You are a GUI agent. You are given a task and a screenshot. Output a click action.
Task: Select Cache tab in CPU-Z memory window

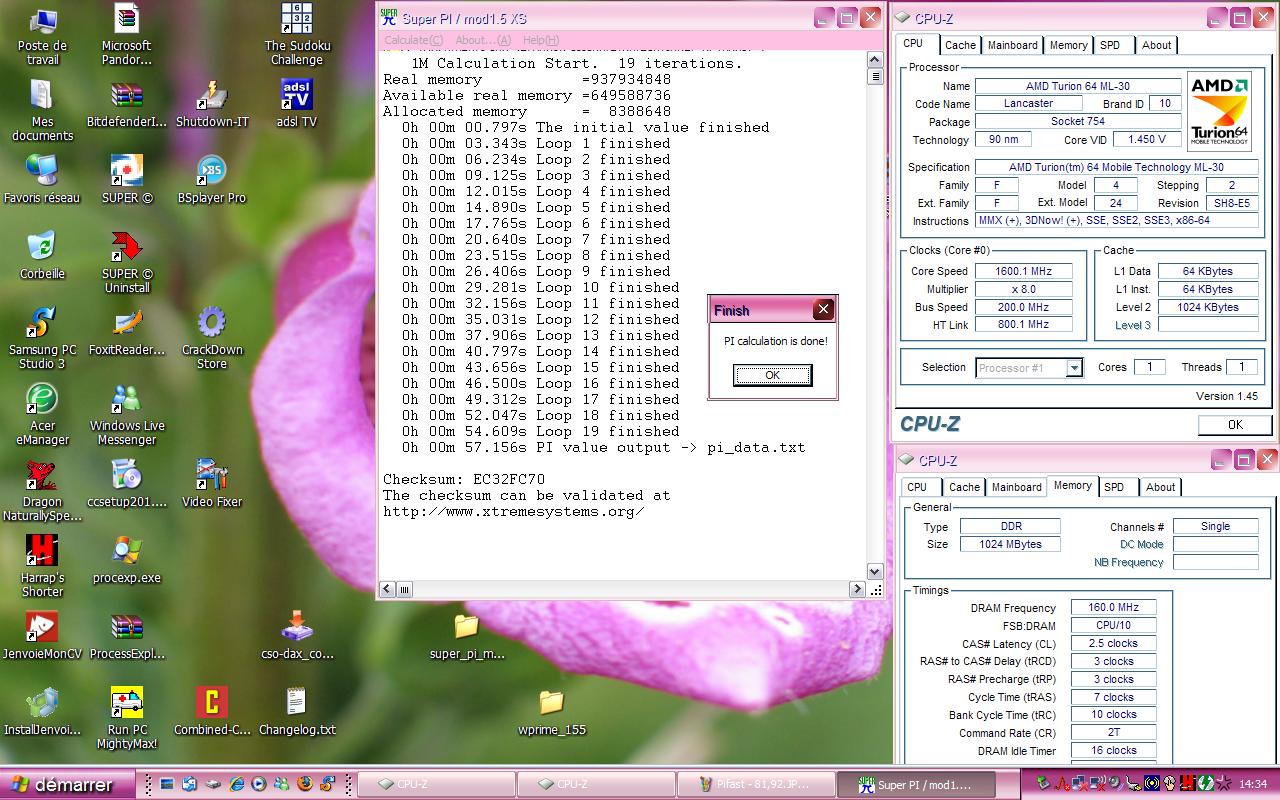point(964,487)
